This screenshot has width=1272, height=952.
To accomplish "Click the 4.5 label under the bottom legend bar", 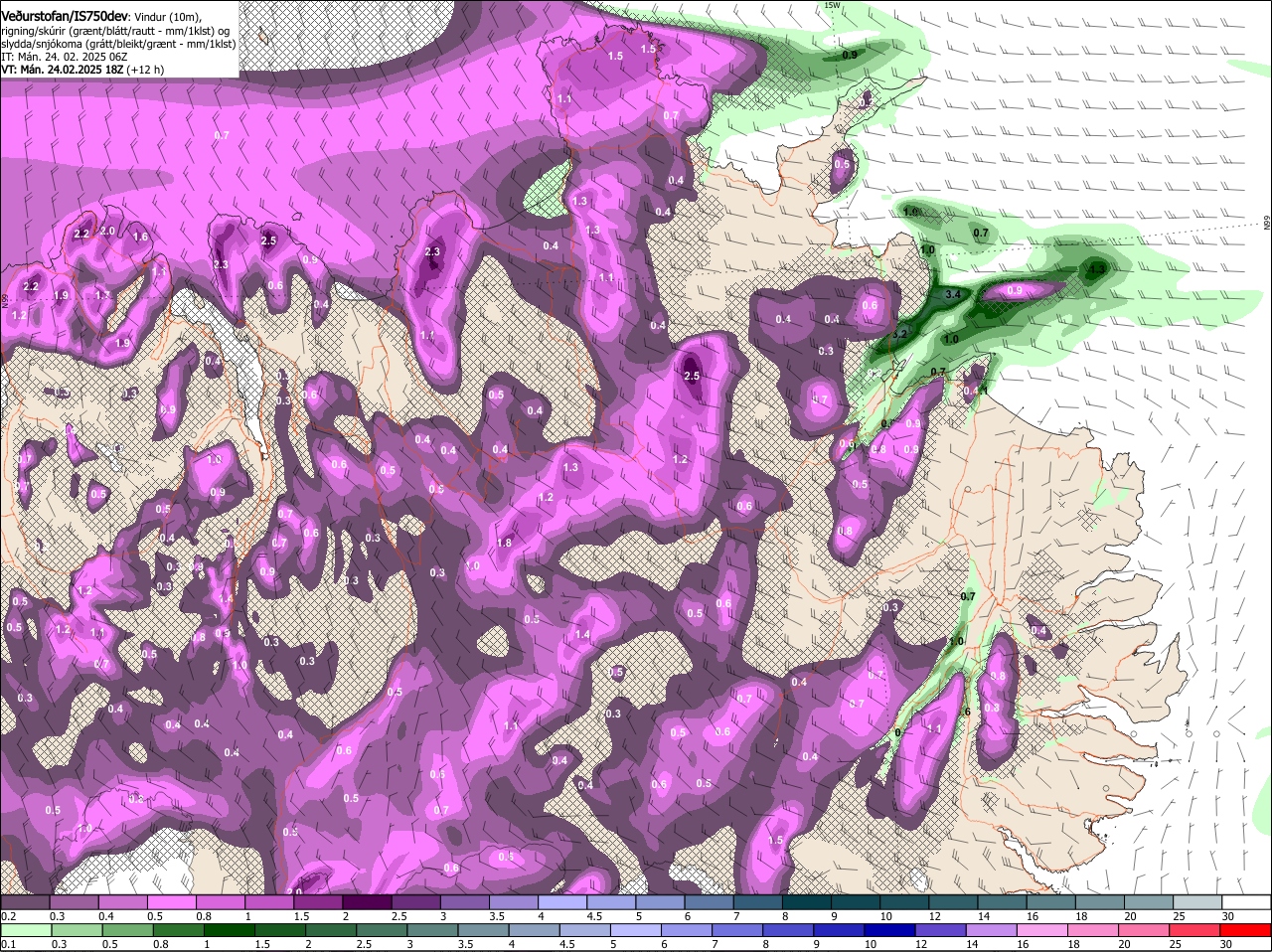I will coord(566,944).
